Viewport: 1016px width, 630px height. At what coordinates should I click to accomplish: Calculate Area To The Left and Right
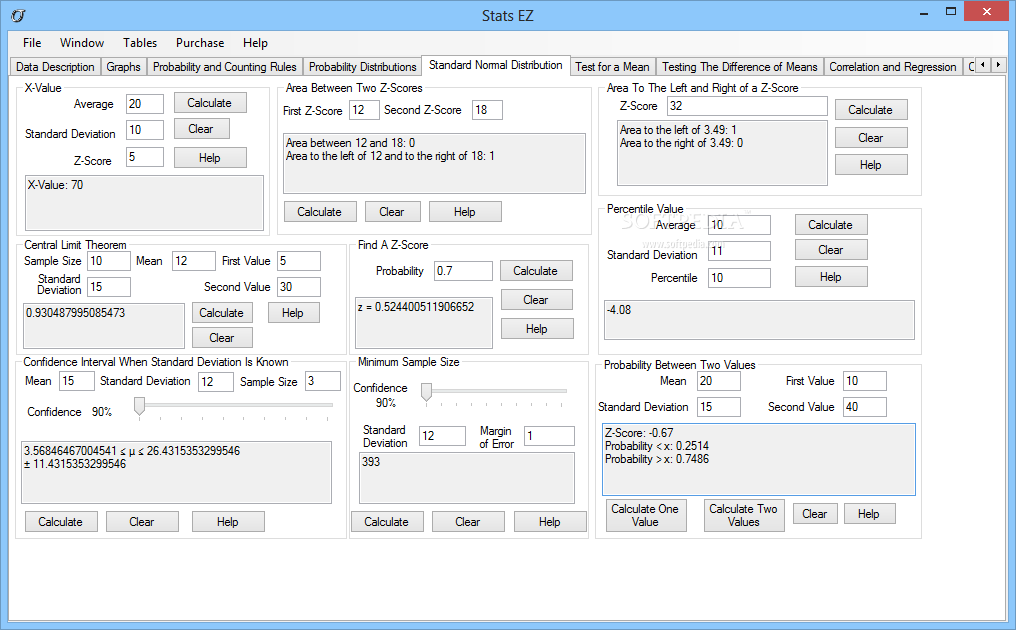click(871, 110)
